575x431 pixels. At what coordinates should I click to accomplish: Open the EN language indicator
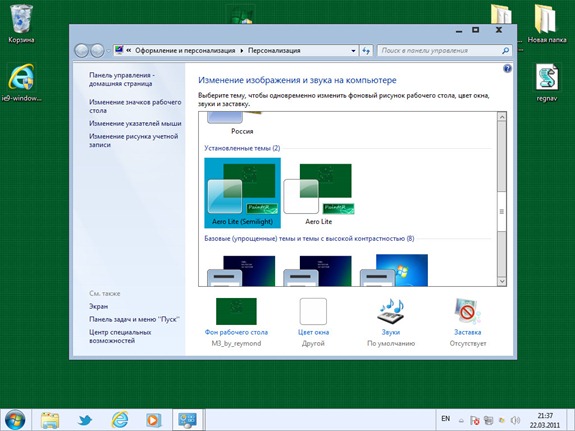pyautogui.click(x=446, y=419)
